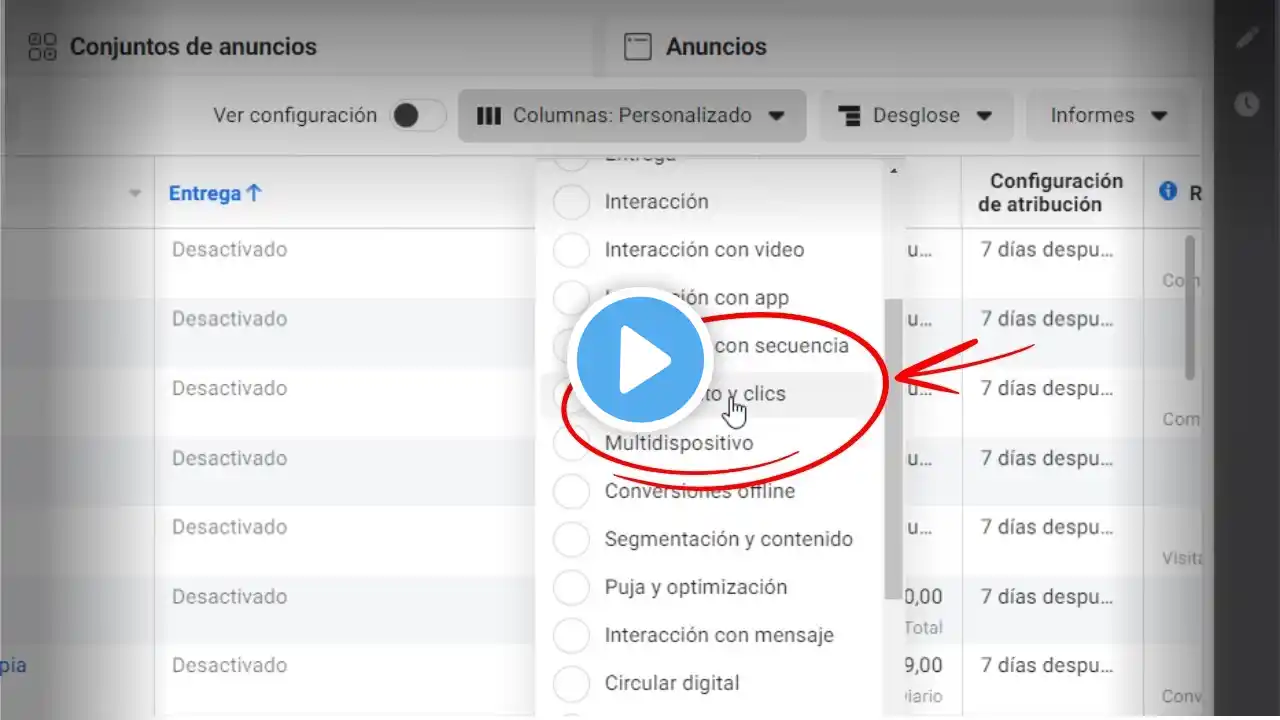Select the Puja y optimización radio option

click(571, 587)
